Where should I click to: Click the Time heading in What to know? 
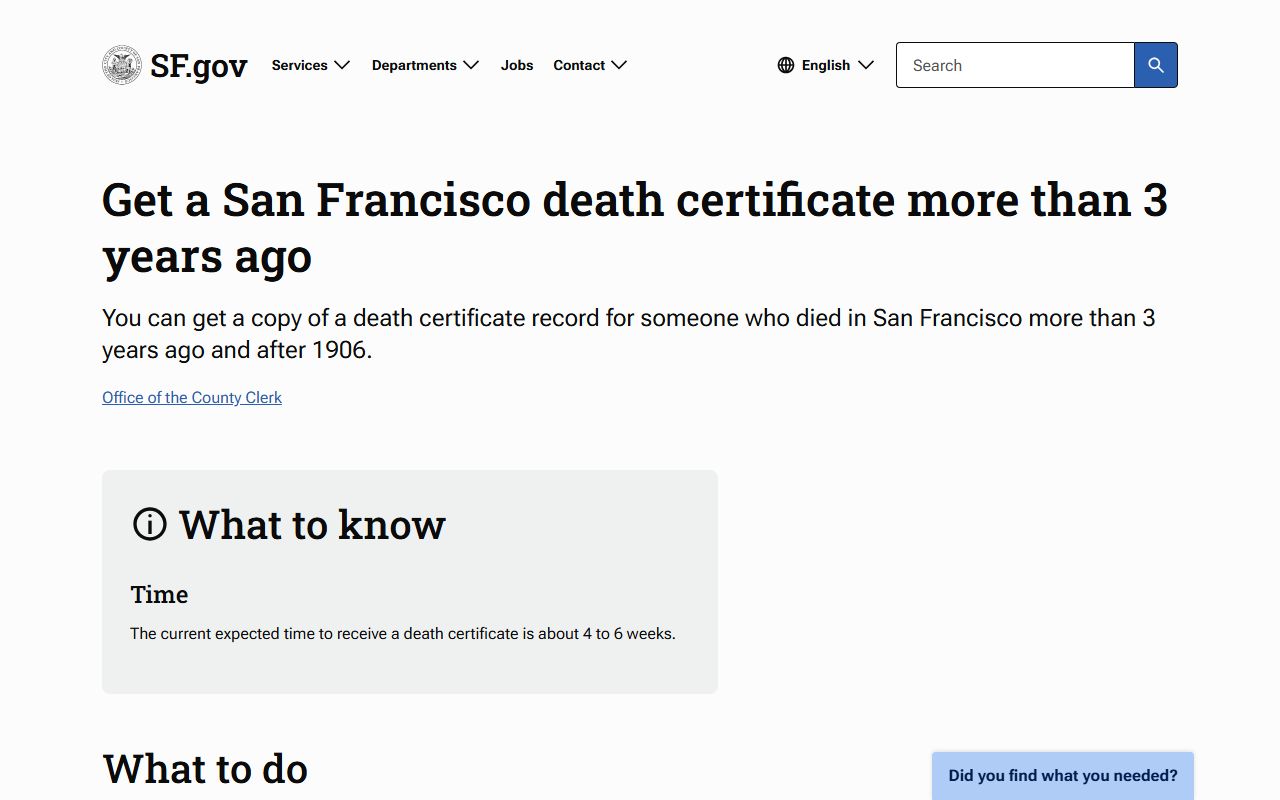tap(159, 594)
